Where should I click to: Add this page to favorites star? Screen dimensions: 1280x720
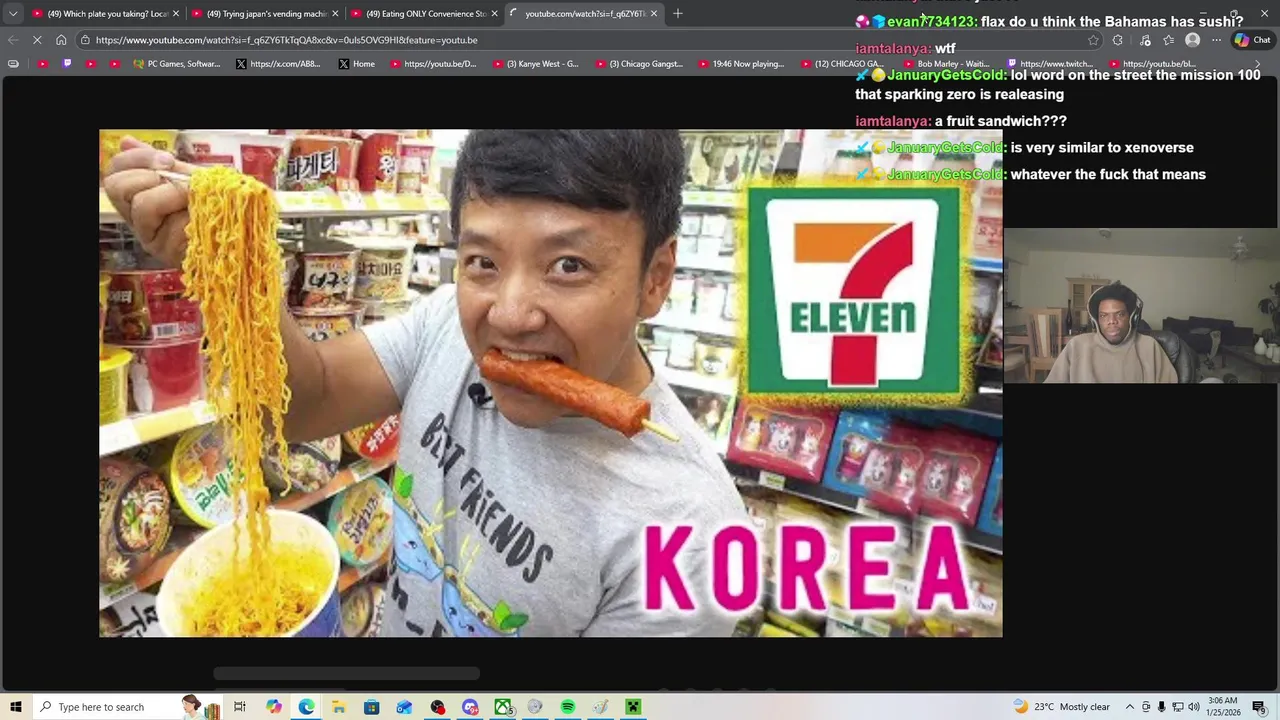1093,40
